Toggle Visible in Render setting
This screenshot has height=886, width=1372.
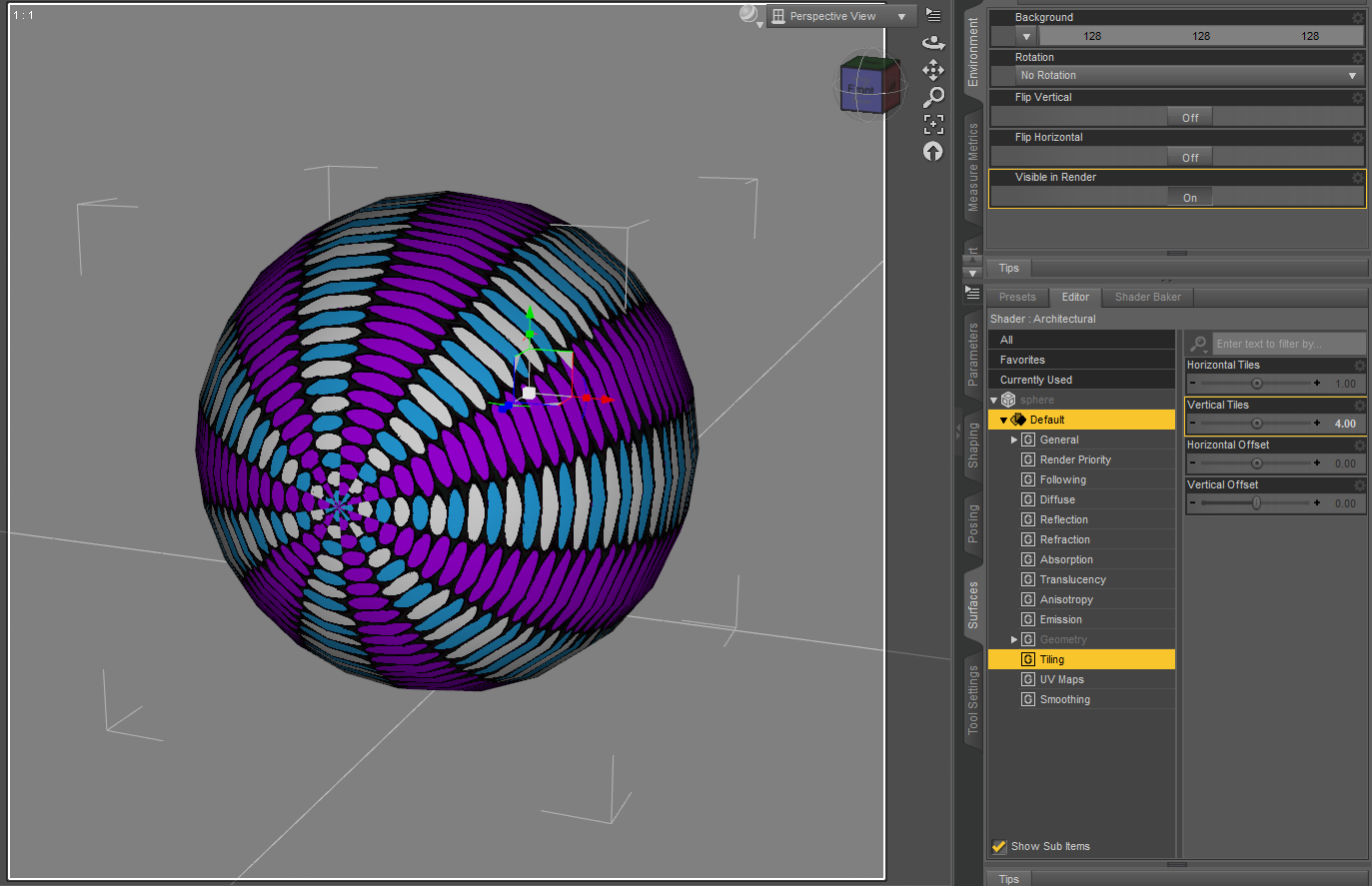pos(1189,198)
